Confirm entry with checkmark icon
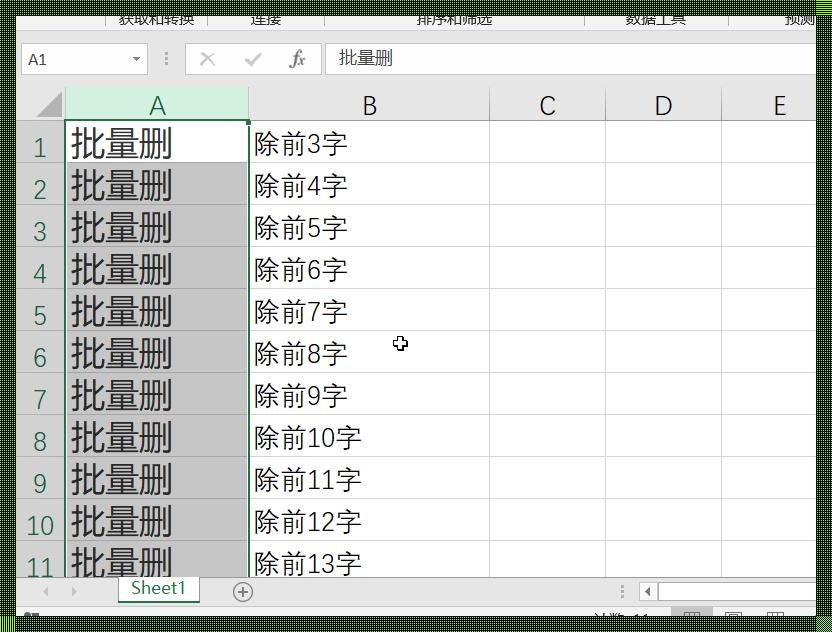Screen dimensions: 832x632 pos(253,59)
